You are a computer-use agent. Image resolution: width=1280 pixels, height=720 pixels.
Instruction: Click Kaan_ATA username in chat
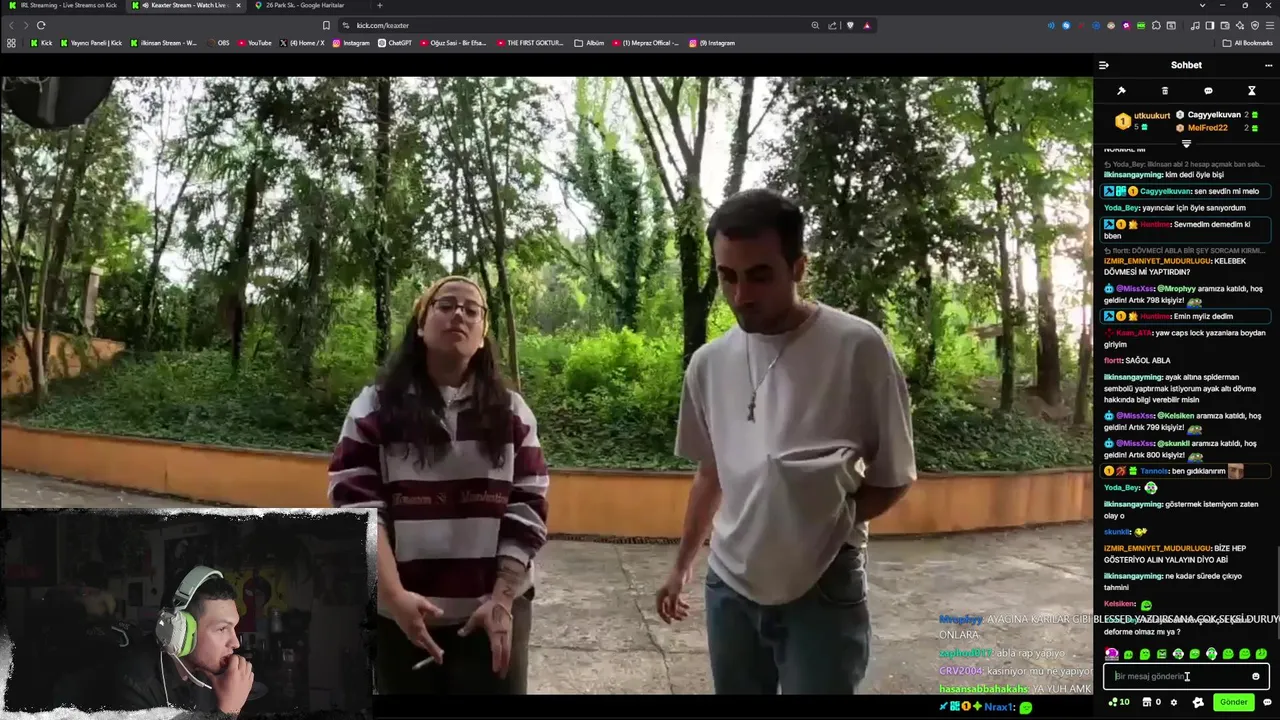[x=1134, y=333]
